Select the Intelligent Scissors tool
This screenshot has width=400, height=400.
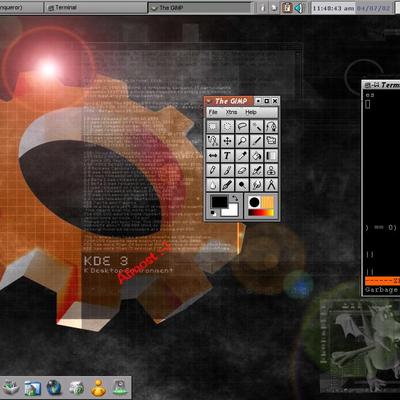[x=213, y=141]
